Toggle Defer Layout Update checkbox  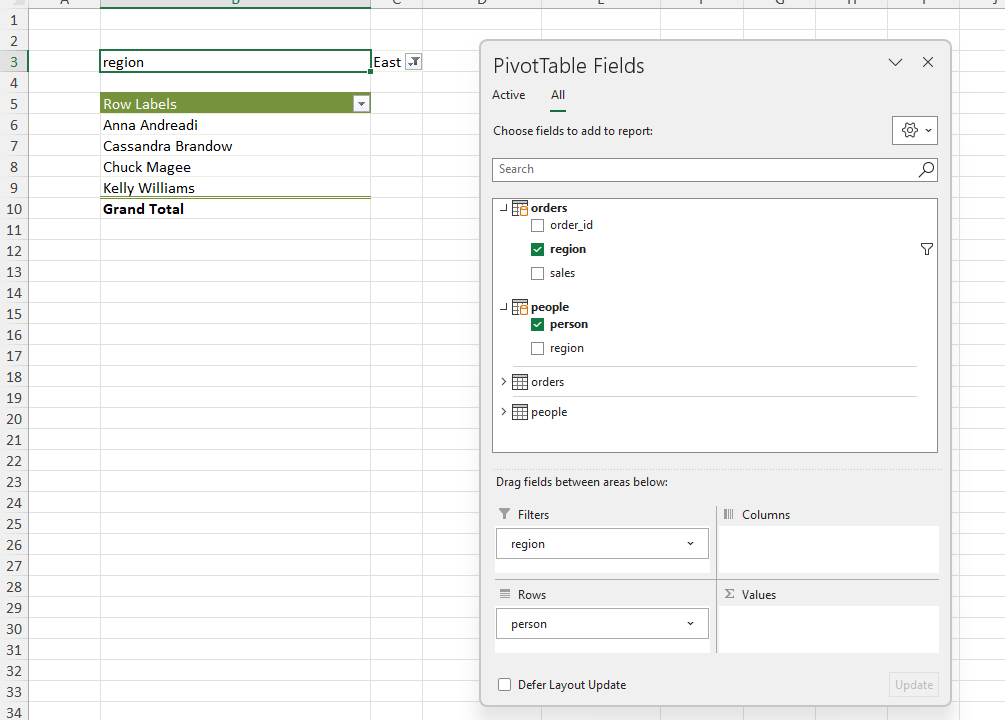click(x=505, y=685)
